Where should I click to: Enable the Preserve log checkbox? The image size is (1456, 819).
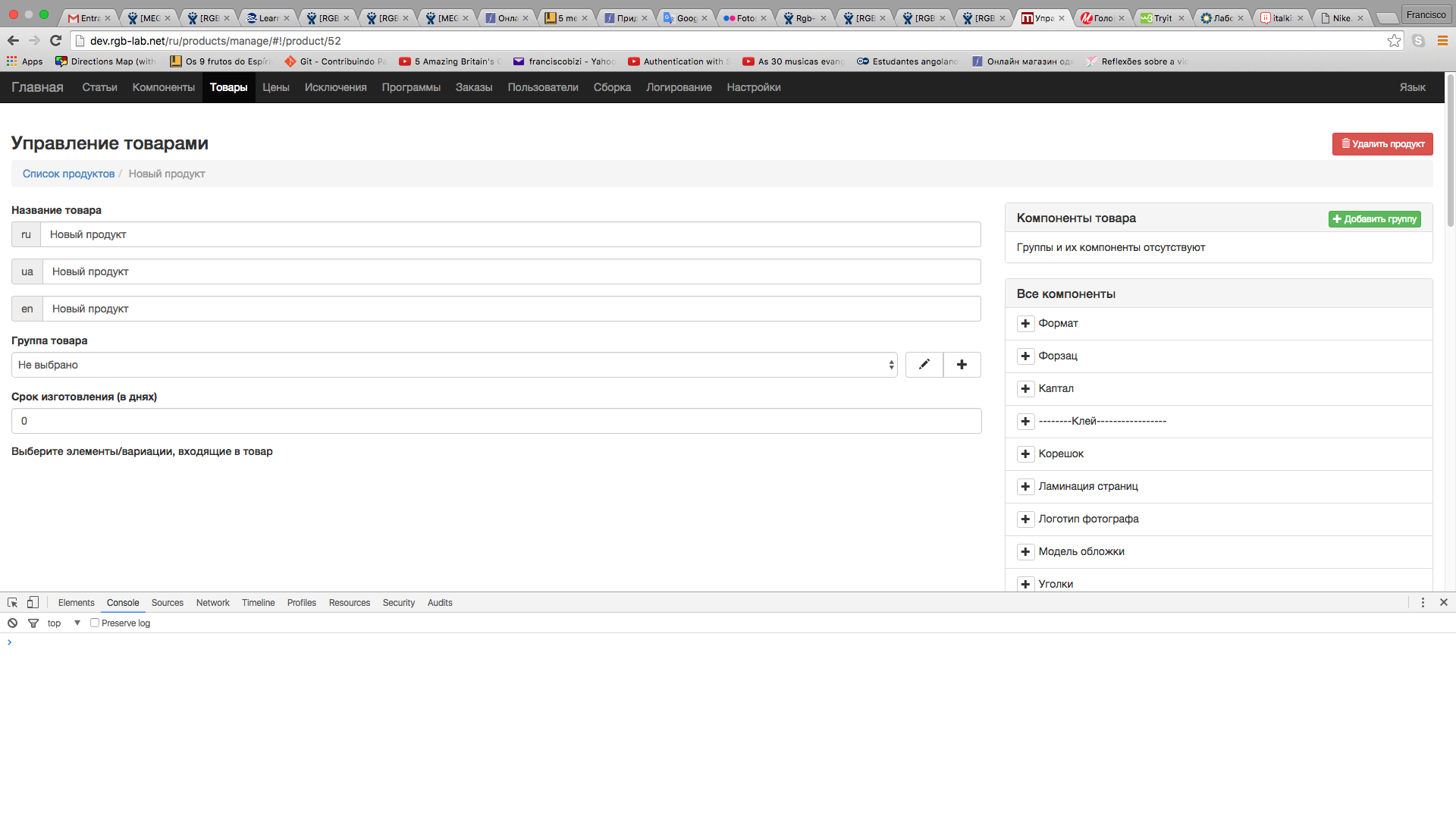(95, 623)
